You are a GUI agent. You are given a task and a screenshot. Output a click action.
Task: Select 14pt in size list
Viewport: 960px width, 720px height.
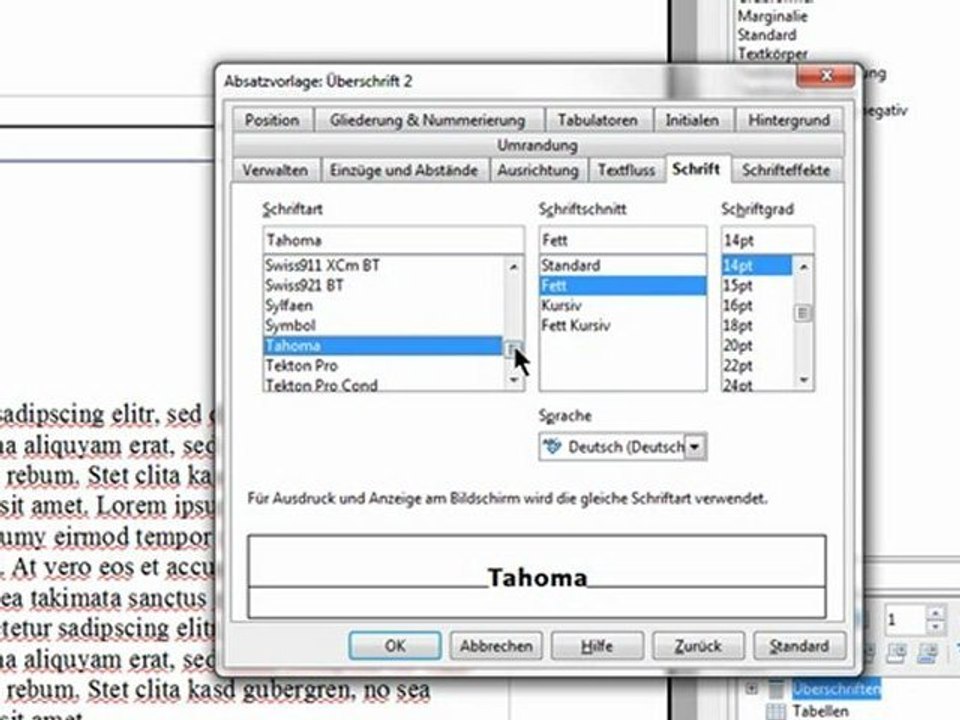point(757,266)
